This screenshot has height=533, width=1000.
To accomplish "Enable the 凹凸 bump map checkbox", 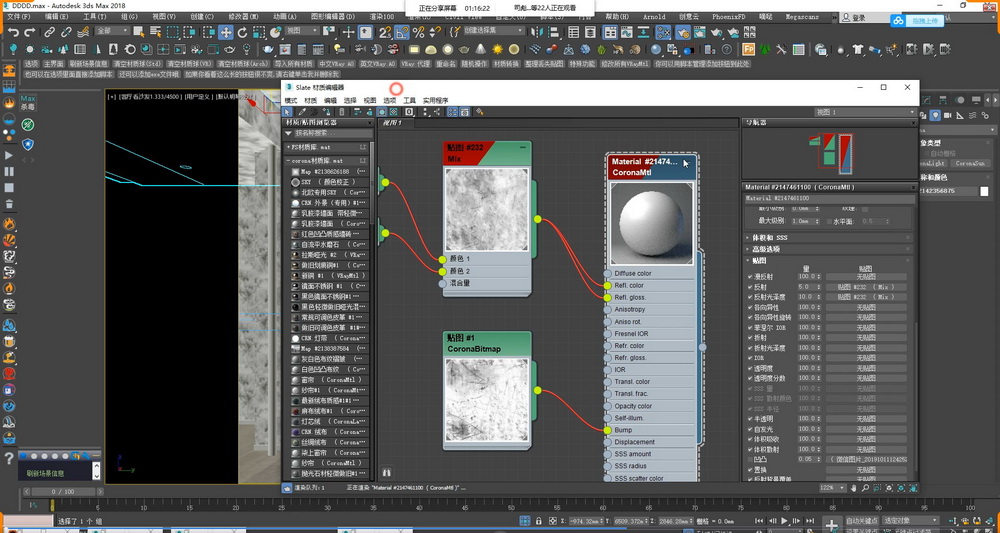I will pyautogui.click(x=750, y=459).
